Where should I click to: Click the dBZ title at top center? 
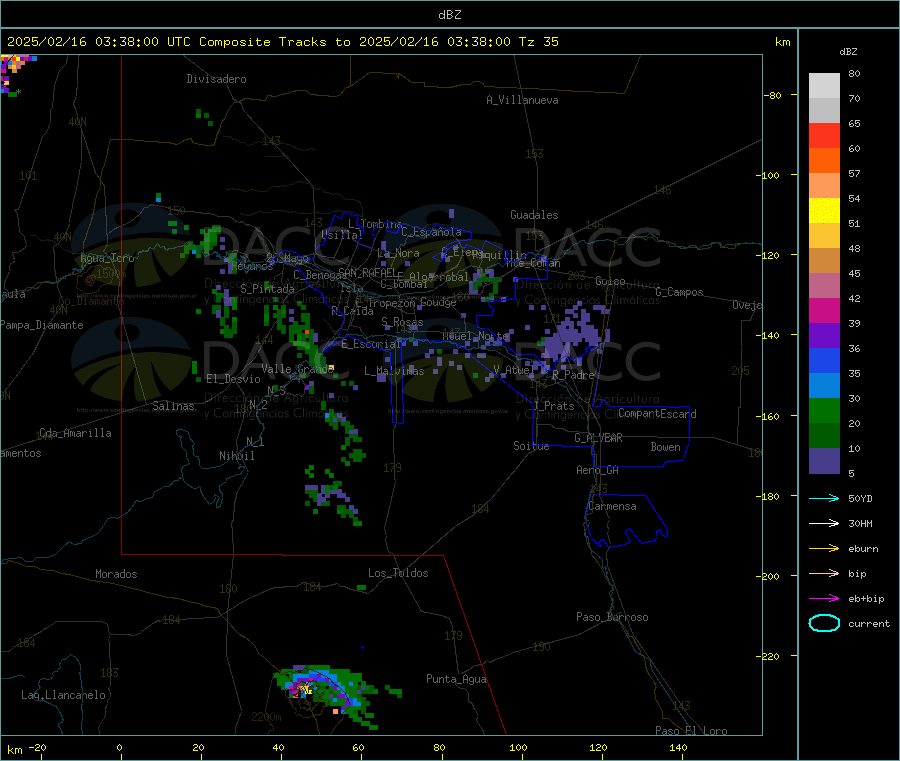[449, 15]
